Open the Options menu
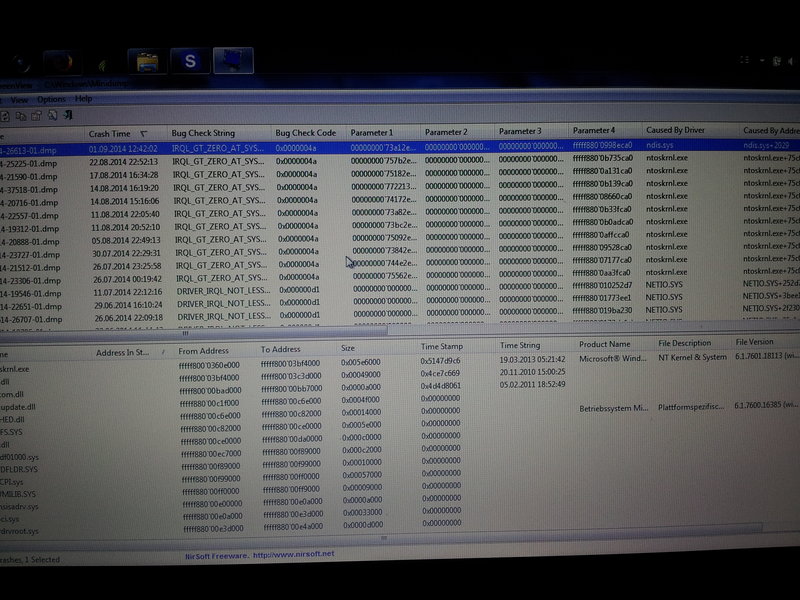Viewport: 800px width, 600px height. click(51, 99)
